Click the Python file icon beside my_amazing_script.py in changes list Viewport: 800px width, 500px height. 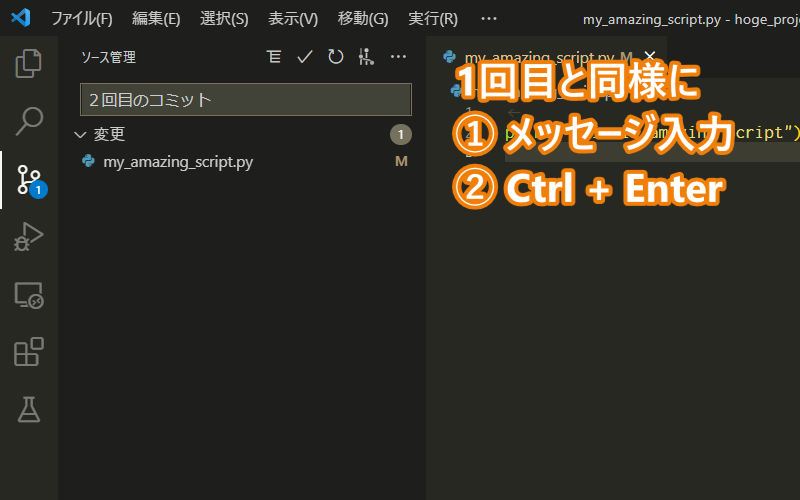pos(88,161)
